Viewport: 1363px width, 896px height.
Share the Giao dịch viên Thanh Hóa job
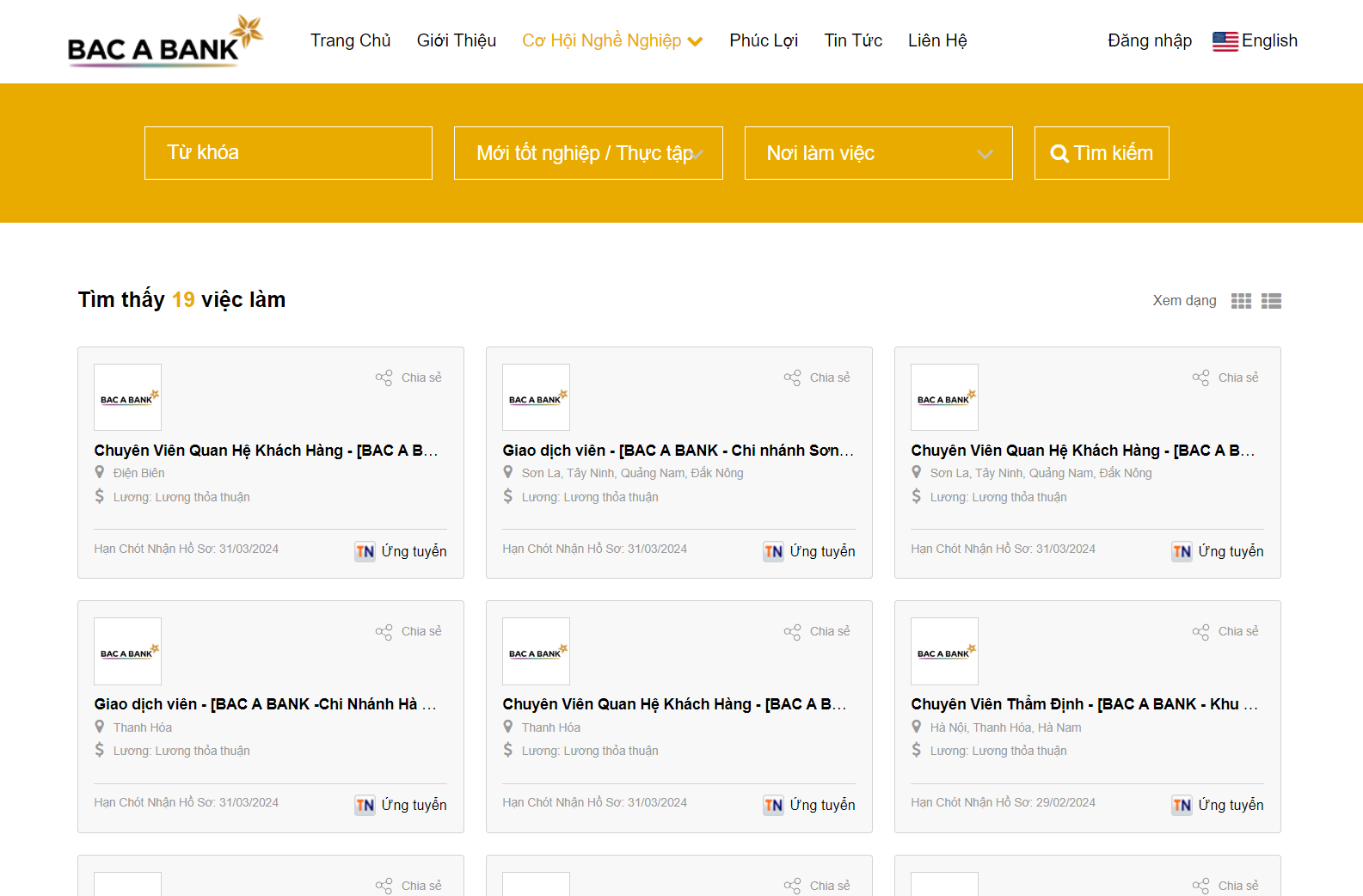408,631
